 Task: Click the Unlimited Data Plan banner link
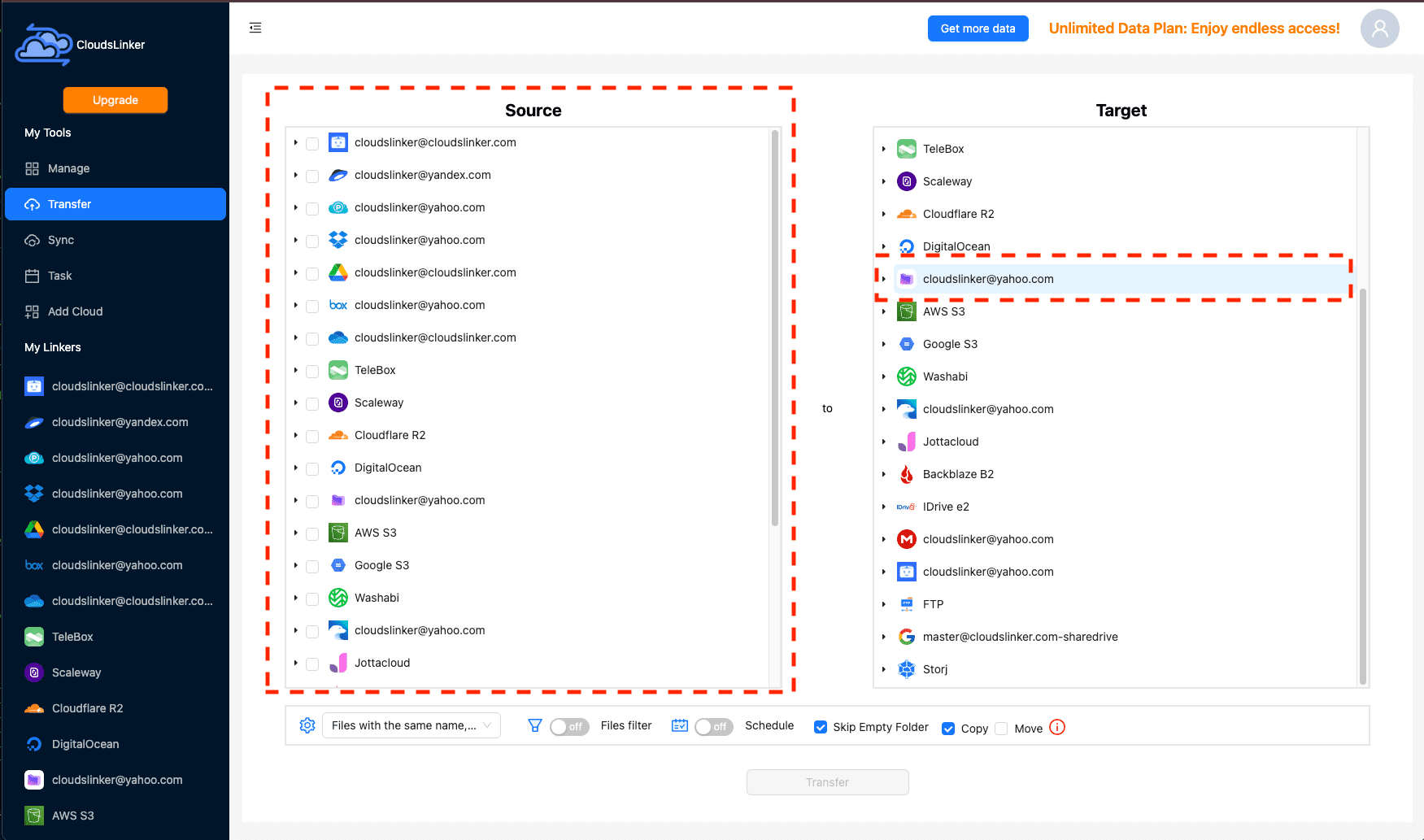[1194, 28]
